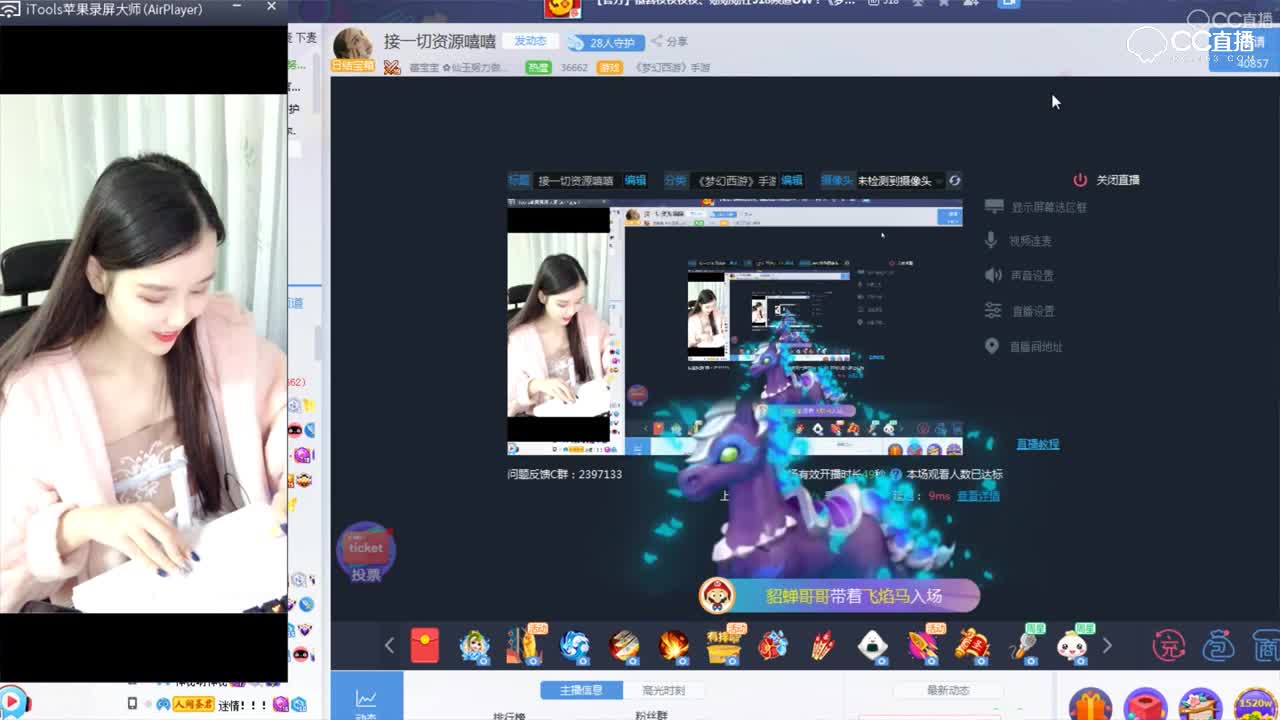Open 直播间地址 location option

pyautogui.click(x=1024, y=347)
